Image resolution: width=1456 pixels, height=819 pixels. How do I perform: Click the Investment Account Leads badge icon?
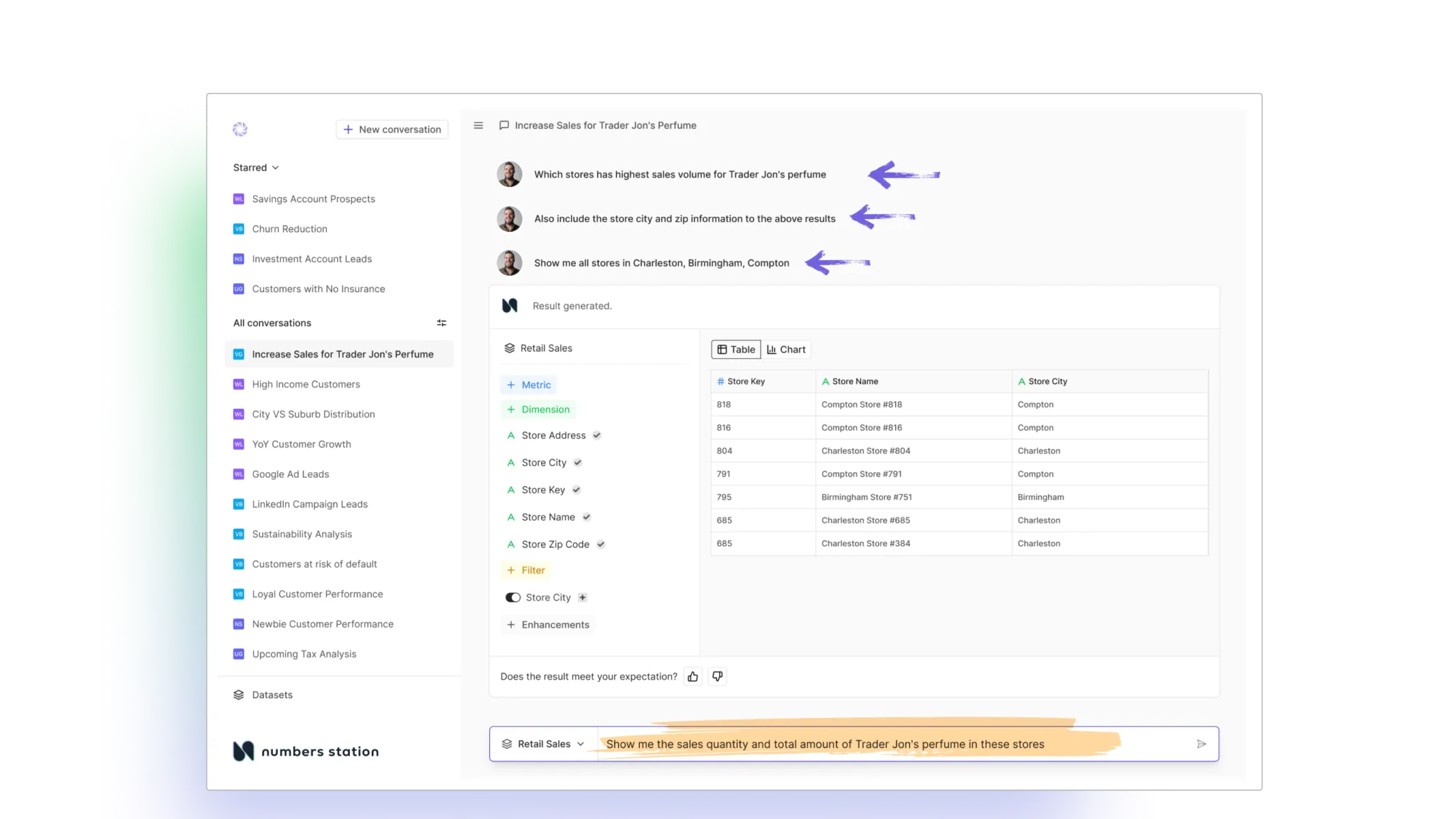(x=239, y=259)
